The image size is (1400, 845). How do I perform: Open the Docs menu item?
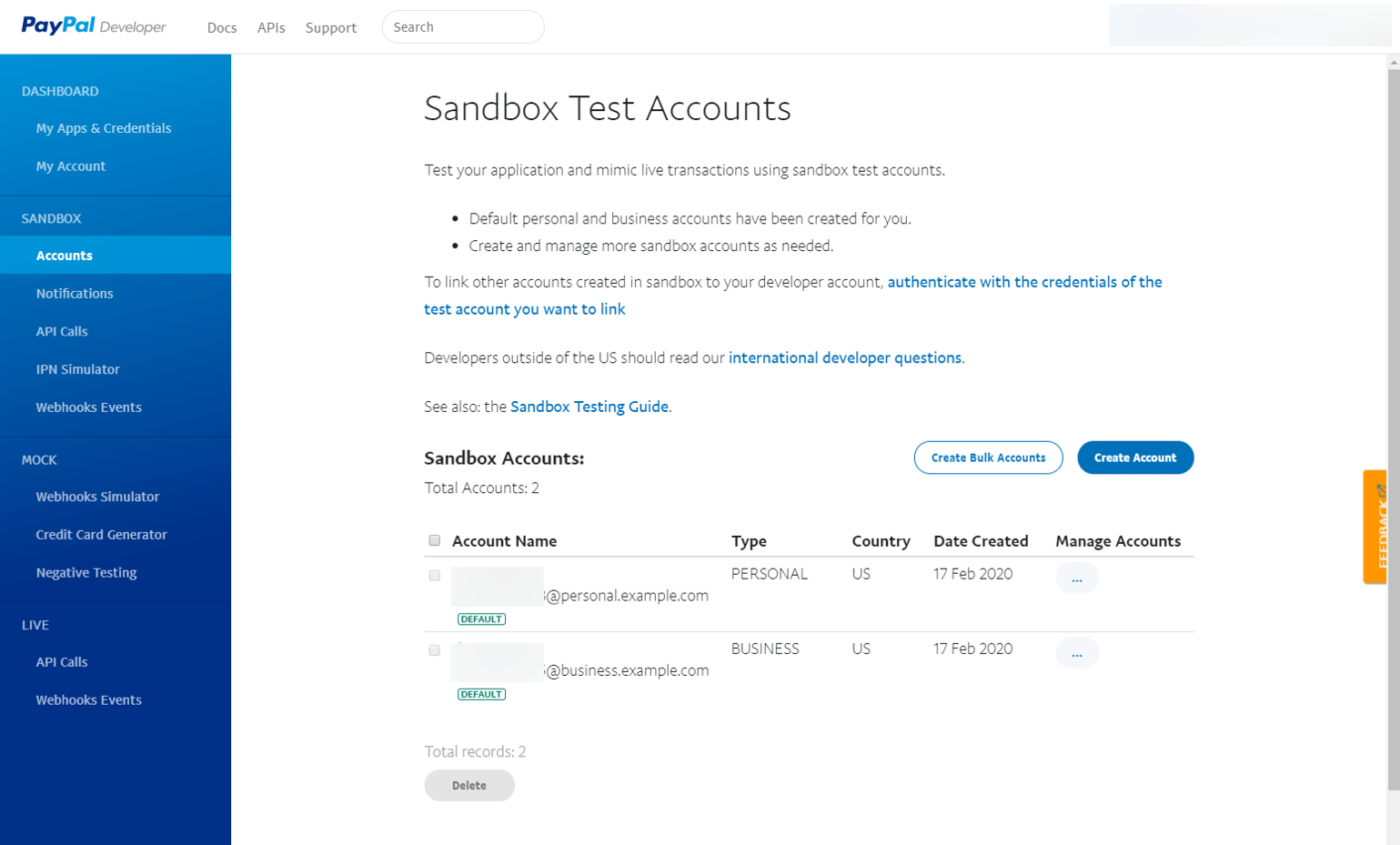pos(222,27)
